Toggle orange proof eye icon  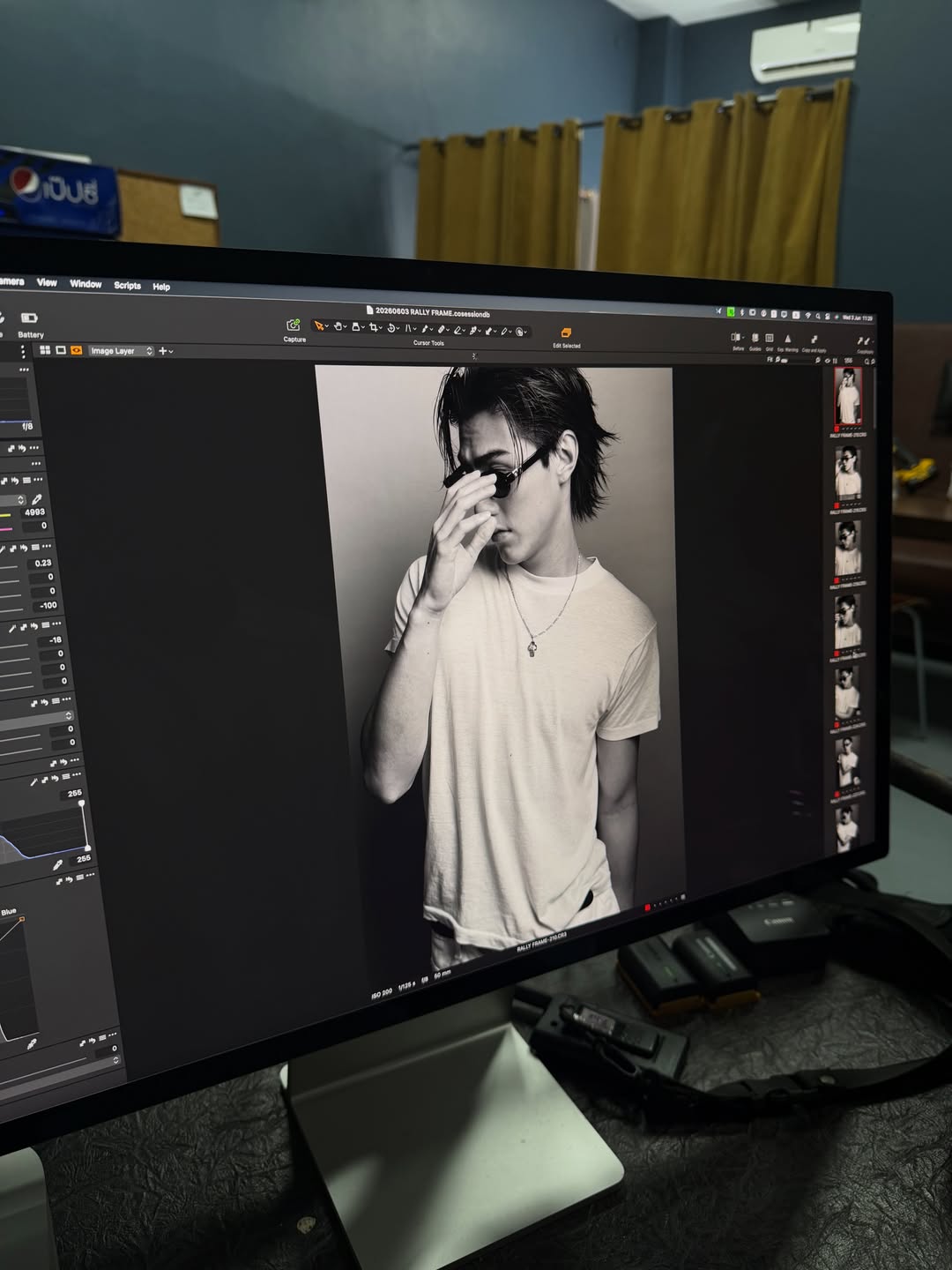76,350
